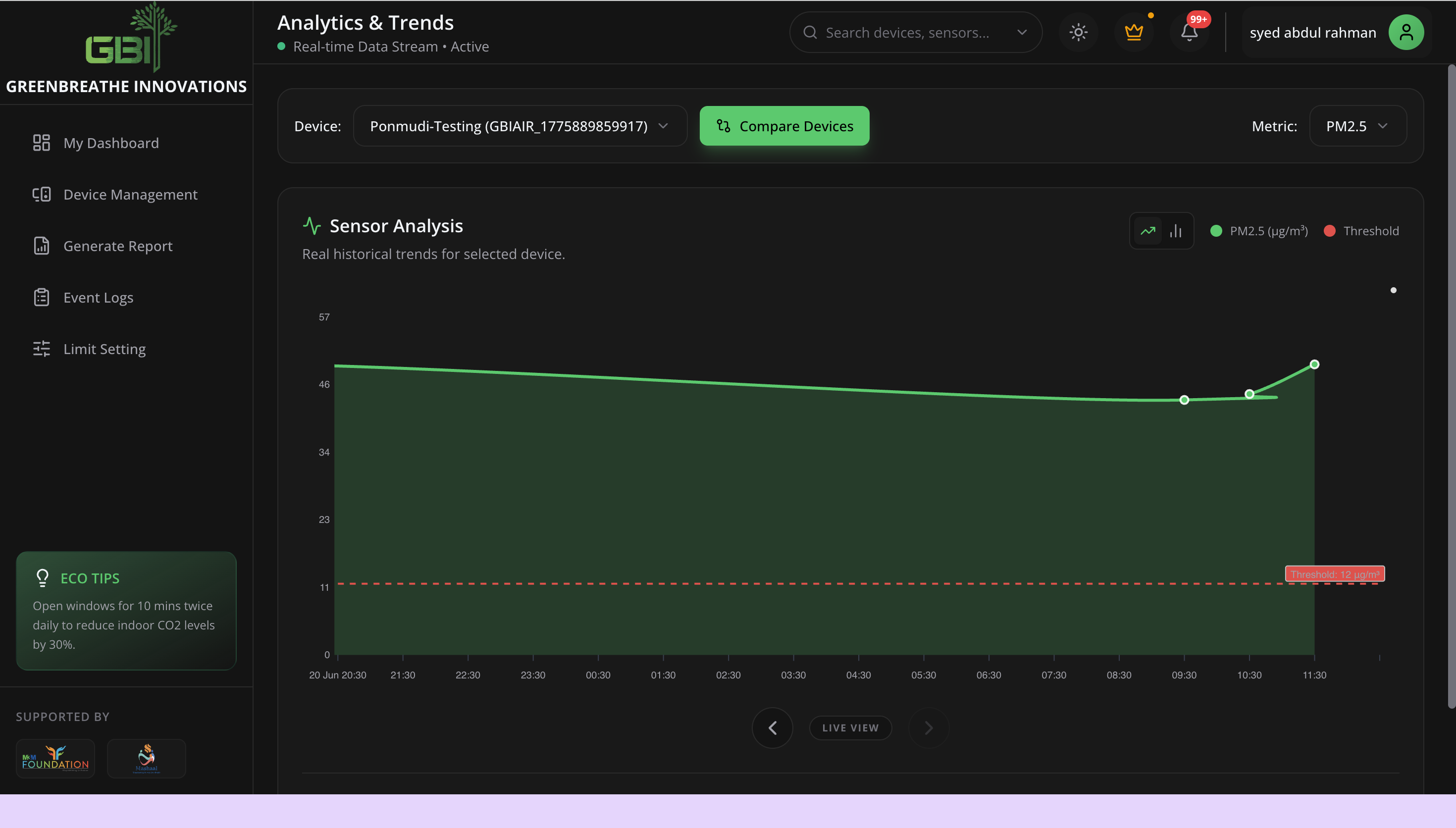Click the LIVE VIEW button
Image resolution: width=1456 pixels, height=828 pixels.
850,728
